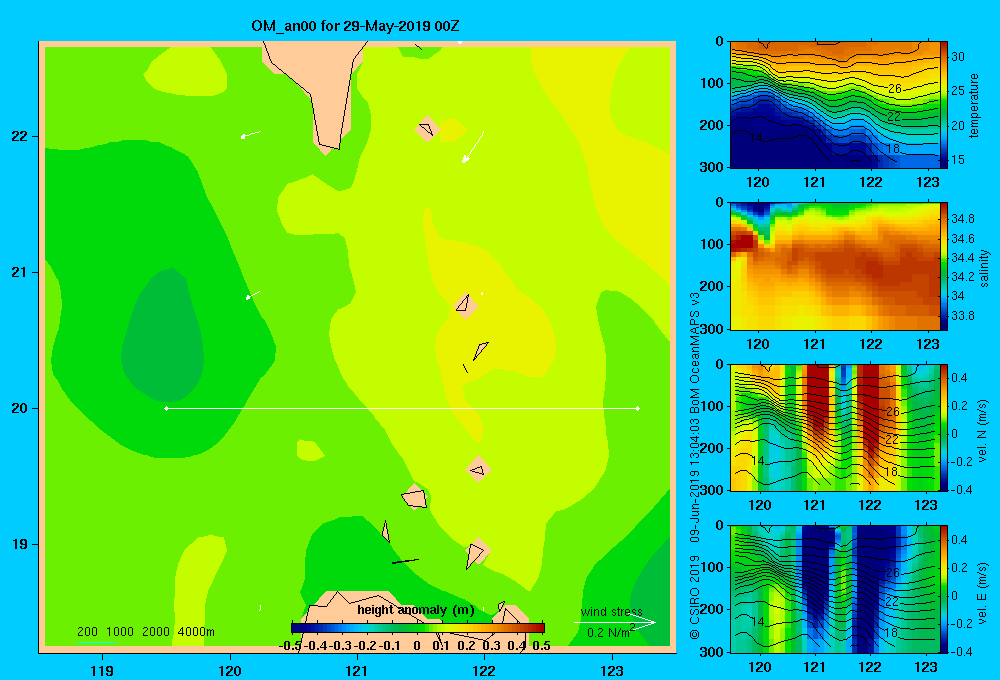1000x680 pixels.
Task: Click the wind stress reference arrow in legend
Action: pyautogui.click(x=615, y=623)
